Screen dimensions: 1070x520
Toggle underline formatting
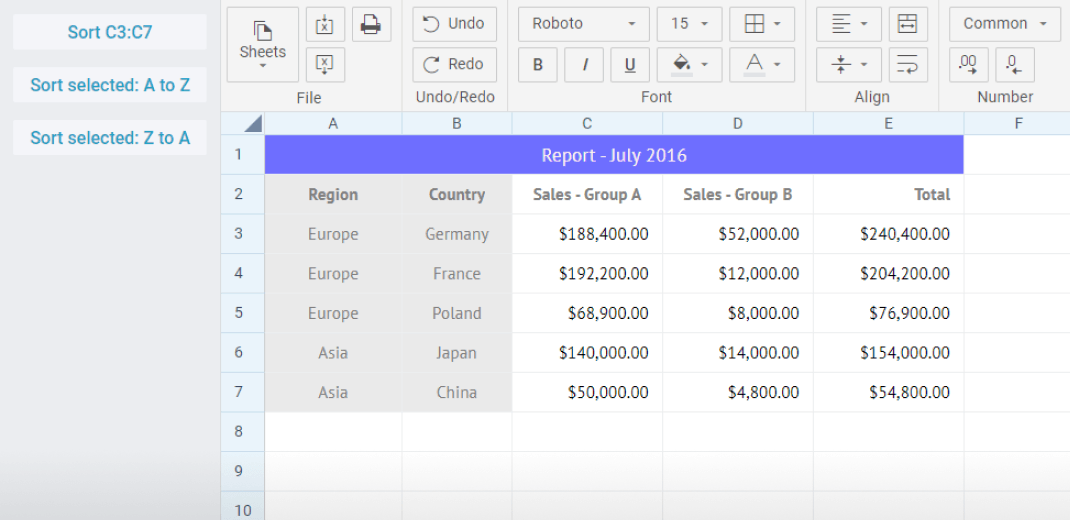(630, 65)
